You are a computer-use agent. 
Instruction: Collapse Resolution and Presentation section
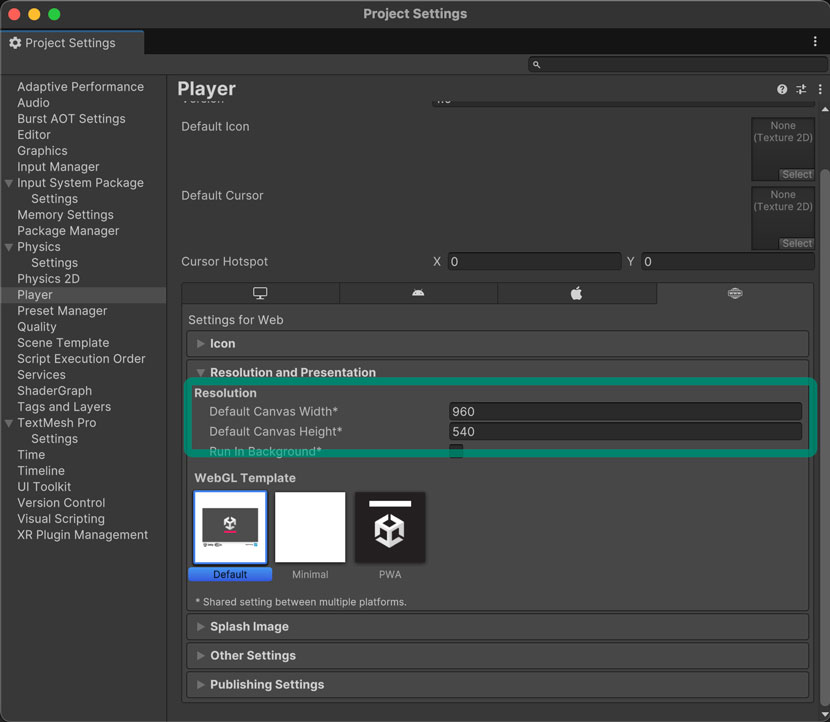pyautogui.click(x=201, y=372)
